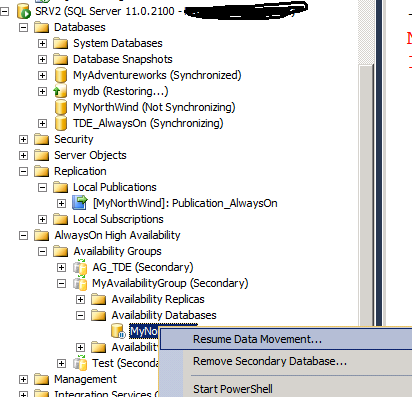The image size is (412, 397).
Task: Expand the TDE_AlwaysOn database node
Action: (42, 123)
